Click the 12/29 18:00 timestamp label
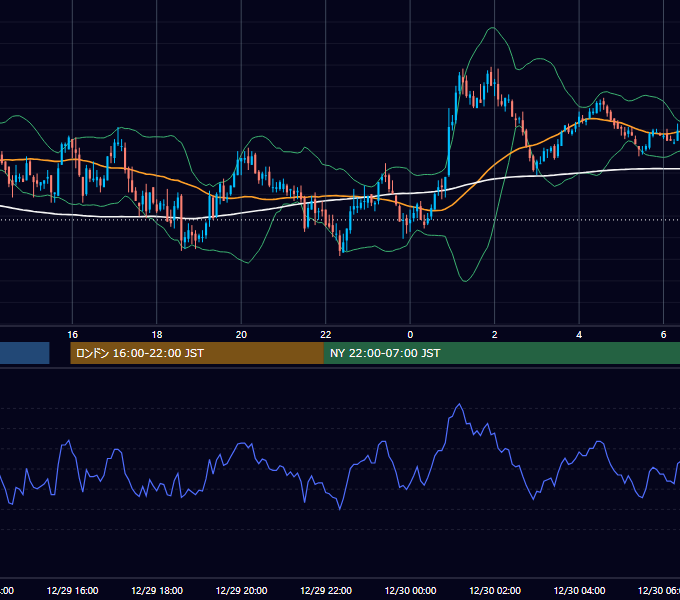 click(157, 590)
